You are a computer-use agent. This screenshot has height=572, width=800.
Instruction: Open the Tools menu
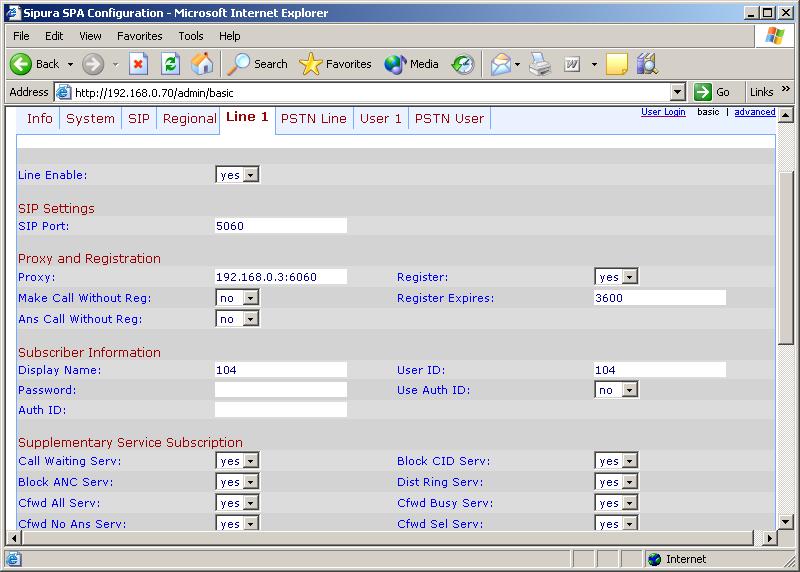(190, 36)
